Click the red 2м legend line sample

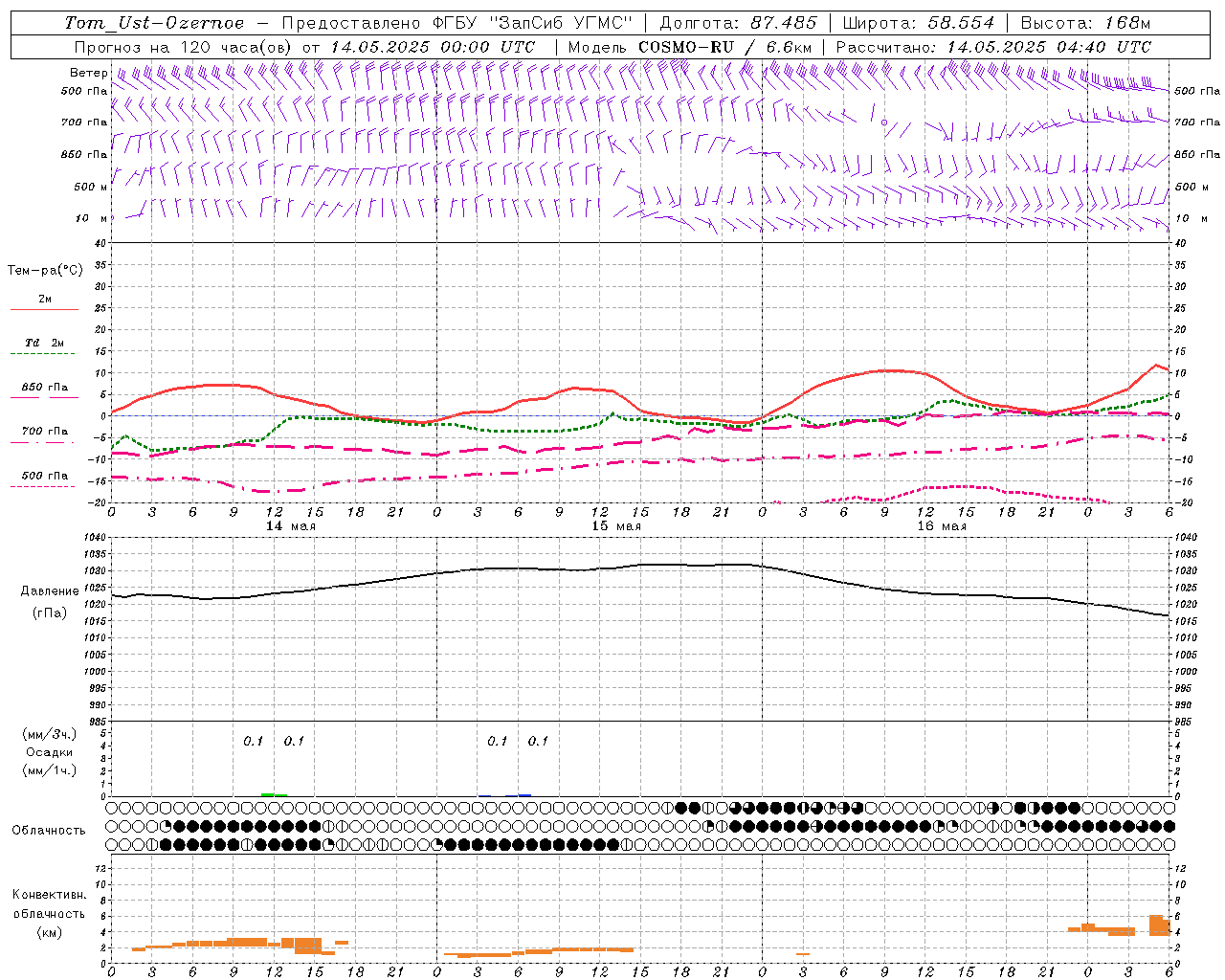click(x=44, y=310)
